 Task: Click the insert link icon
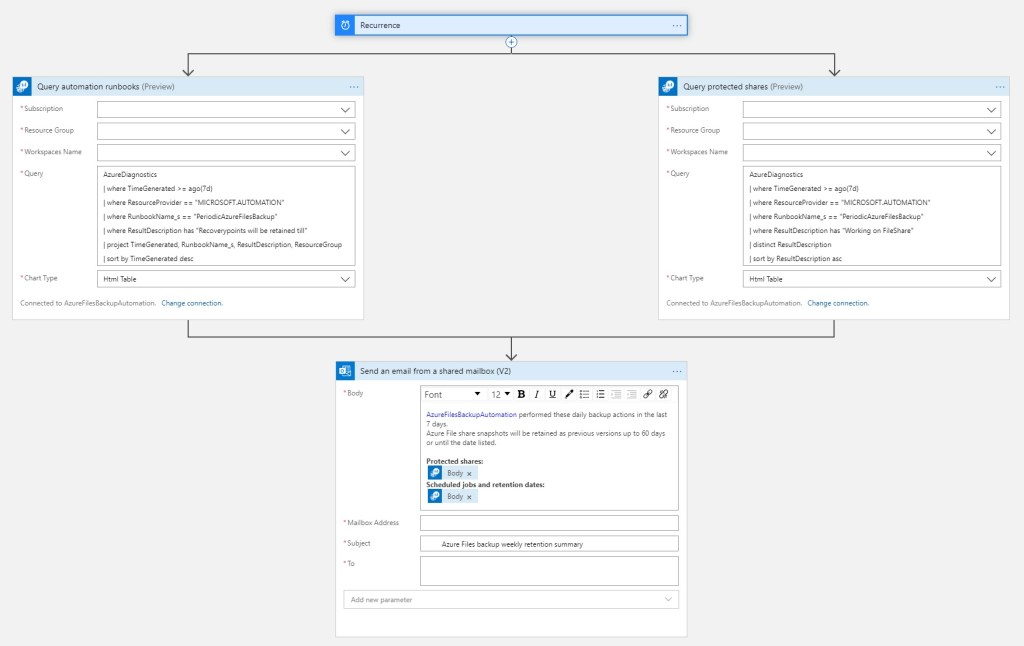(648, 394)
